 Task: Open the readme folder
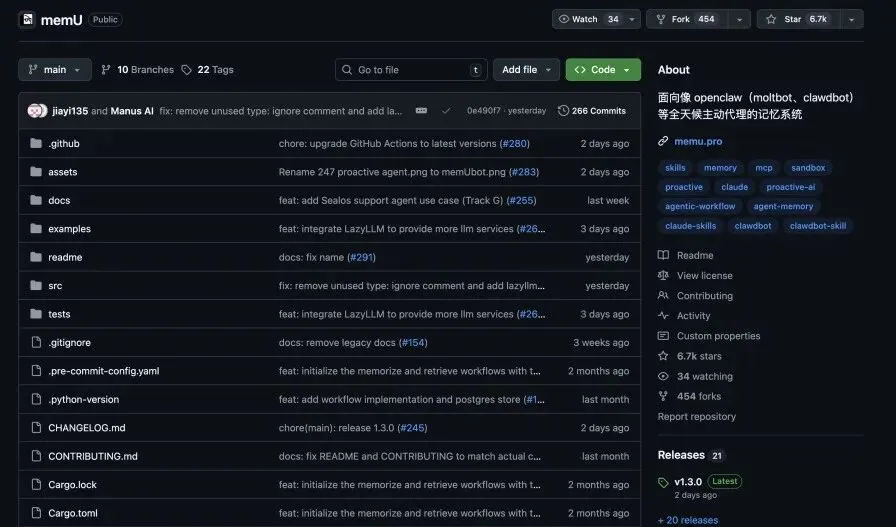(x=65, y=257)
